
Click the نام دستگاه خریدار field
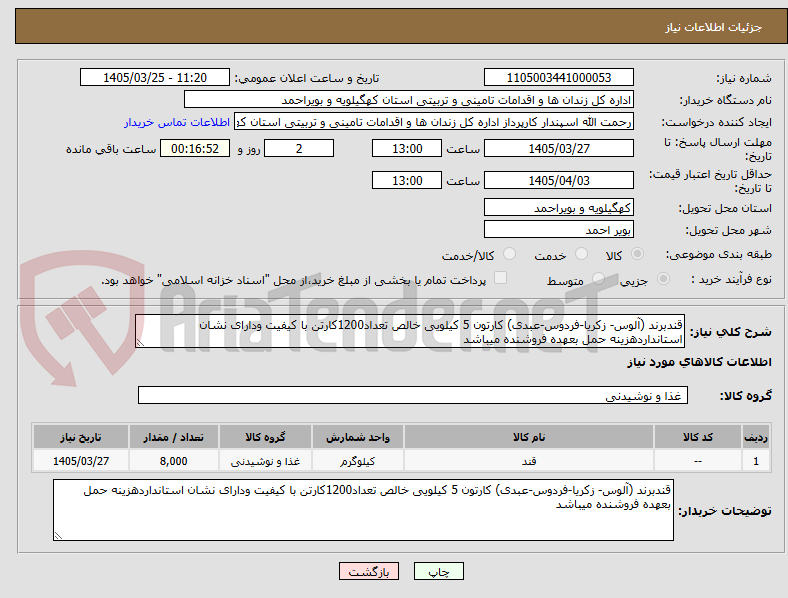[409, 99]
